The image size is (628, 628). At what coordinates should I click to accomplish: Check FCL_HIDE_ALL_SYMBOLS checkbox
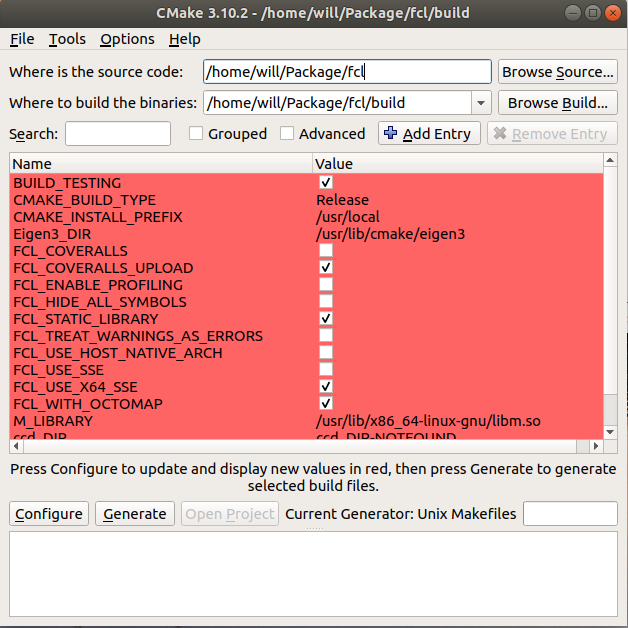[326, 301]
